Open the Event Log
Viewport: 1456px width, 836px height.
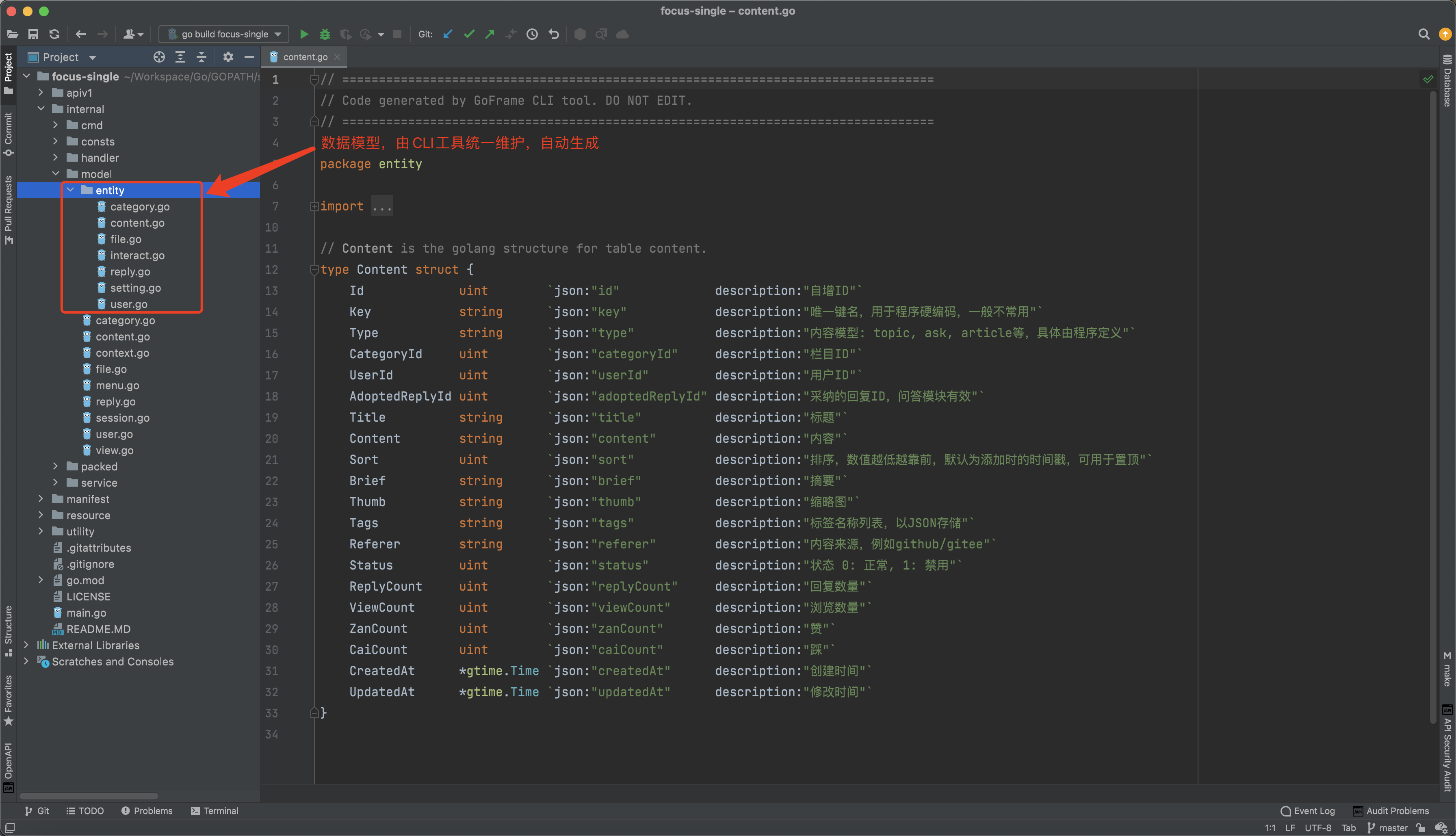(1307, 811)
